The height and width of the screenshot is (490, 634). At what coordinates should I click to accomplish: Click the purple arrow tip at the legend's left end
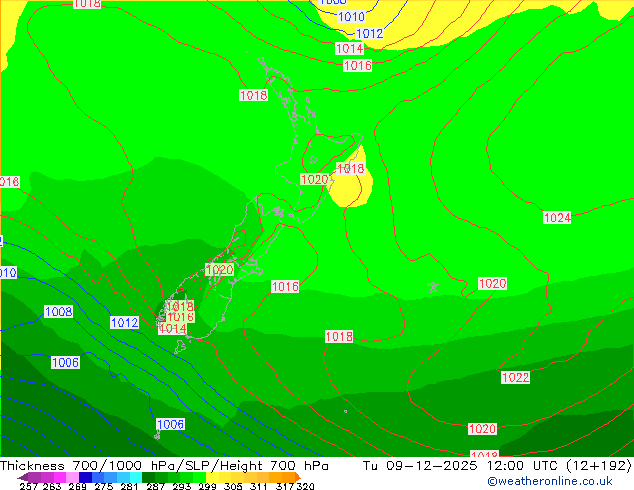(23, 478)
